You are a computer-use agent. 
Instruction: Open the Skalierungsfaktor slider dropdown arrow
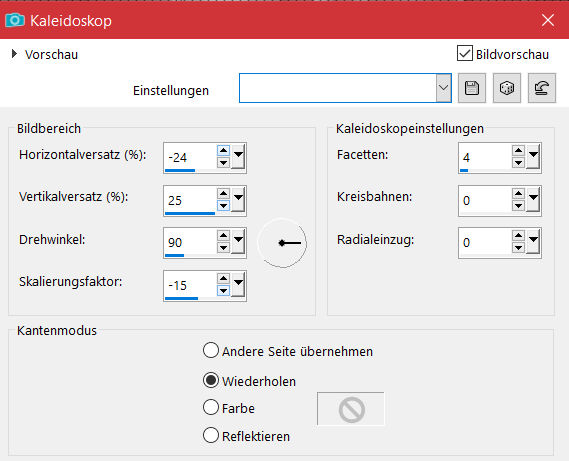[238, 285]
